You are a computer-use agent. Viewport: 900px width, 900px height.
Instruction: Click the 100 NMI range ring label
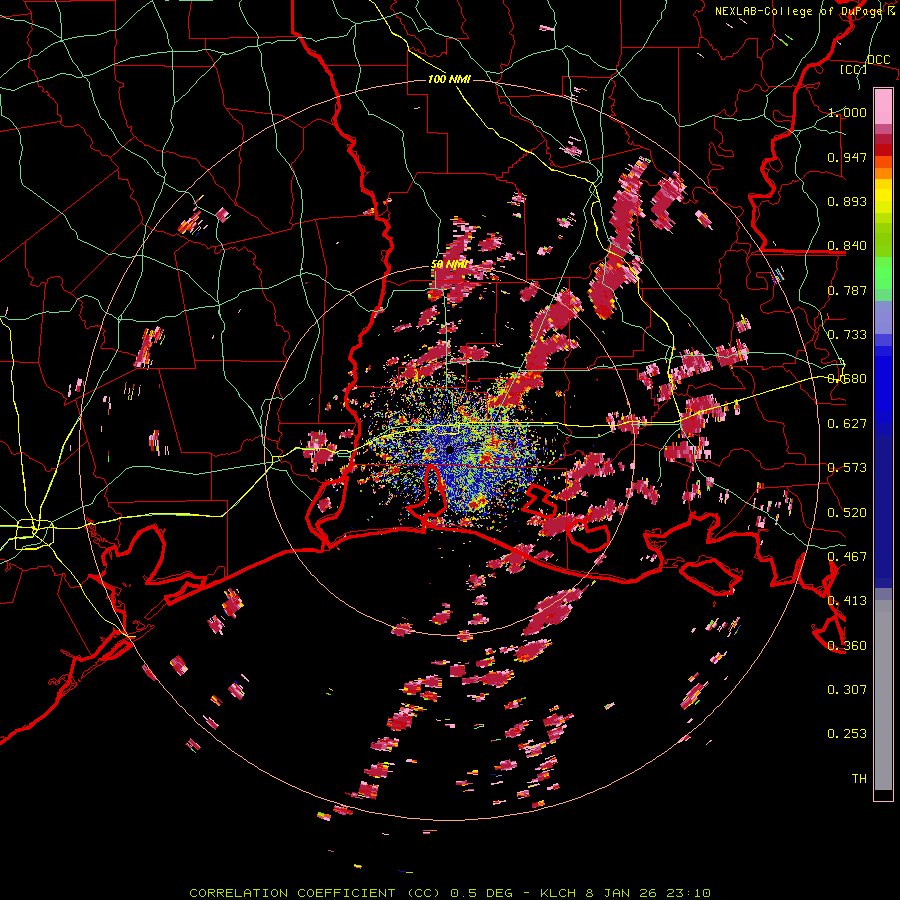449,79
